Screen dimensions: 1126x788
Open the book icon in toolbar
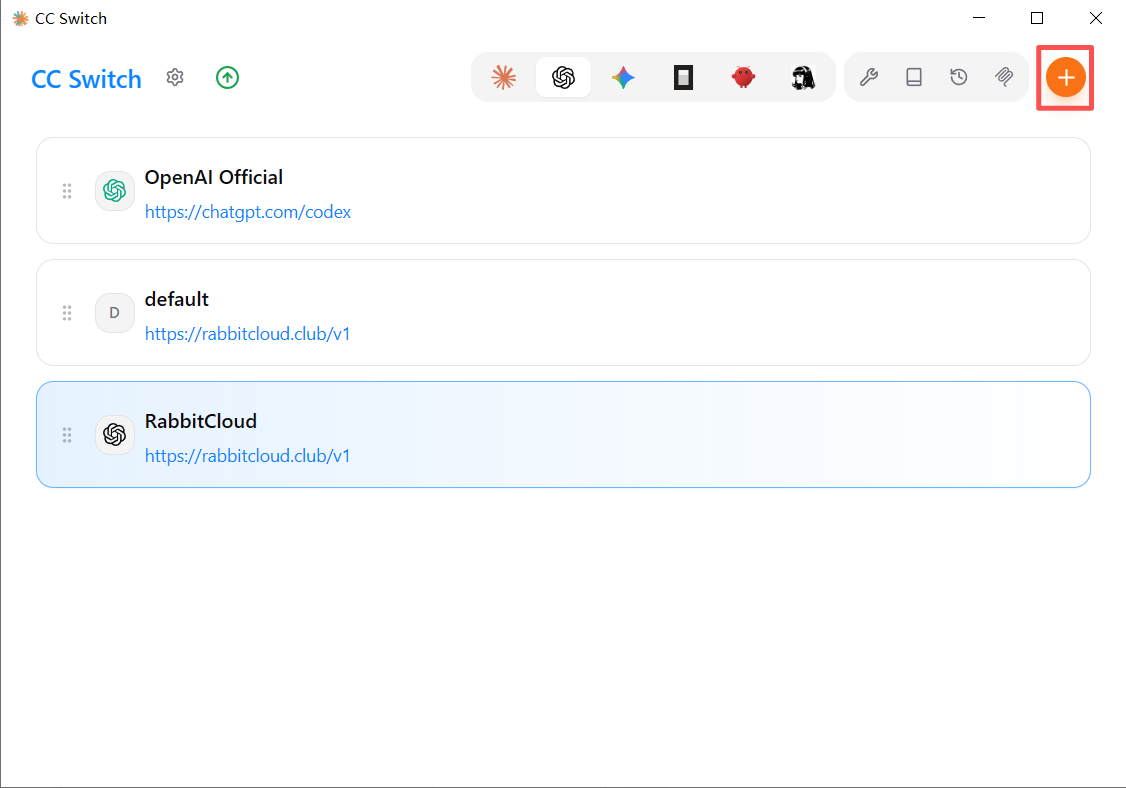pos(913,77)
